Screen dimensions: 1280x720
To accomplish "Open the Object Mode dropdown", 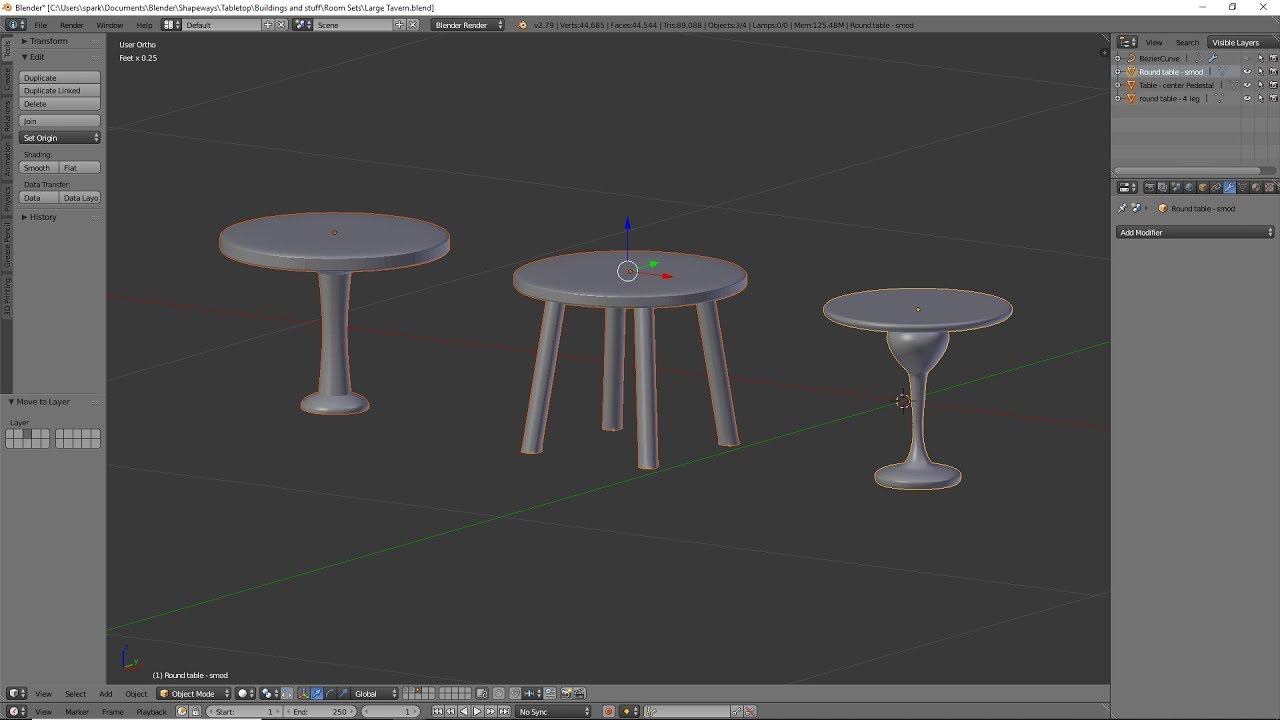I will (194, 693).
